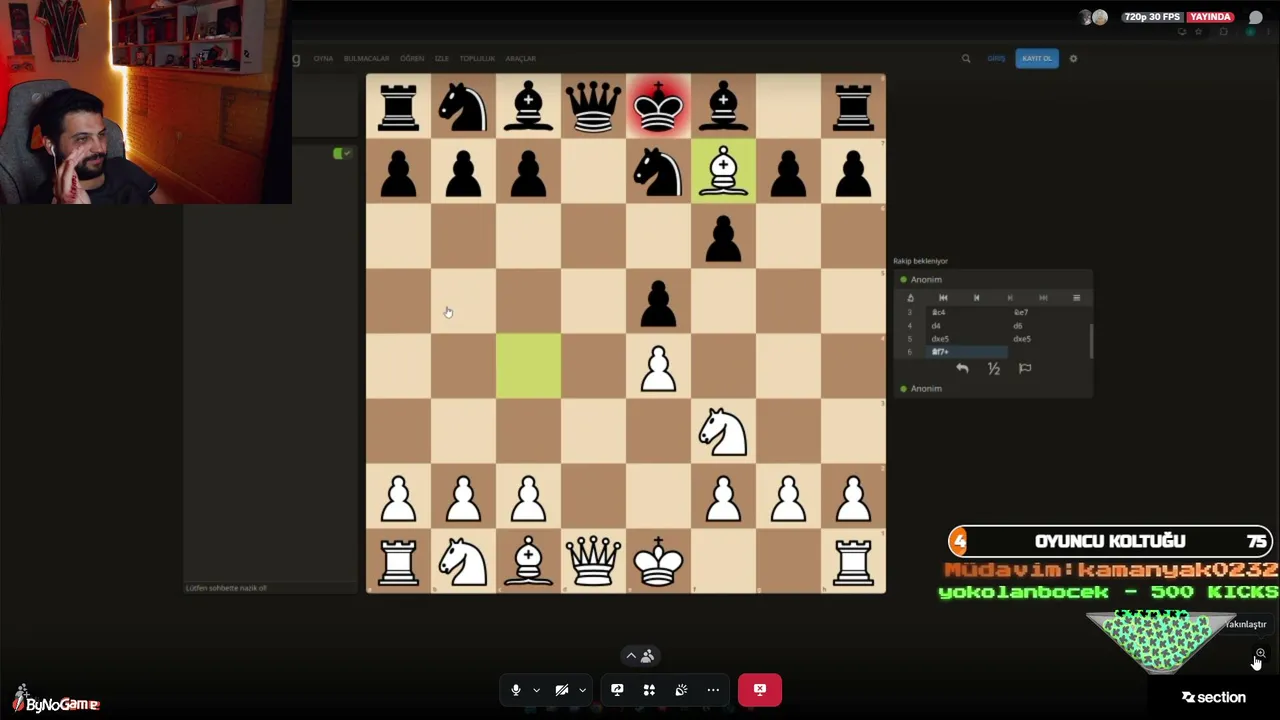Open the more options ellipsis
Image resolution: width=1280 pixels, height=720 pixels.
point(713,689)
